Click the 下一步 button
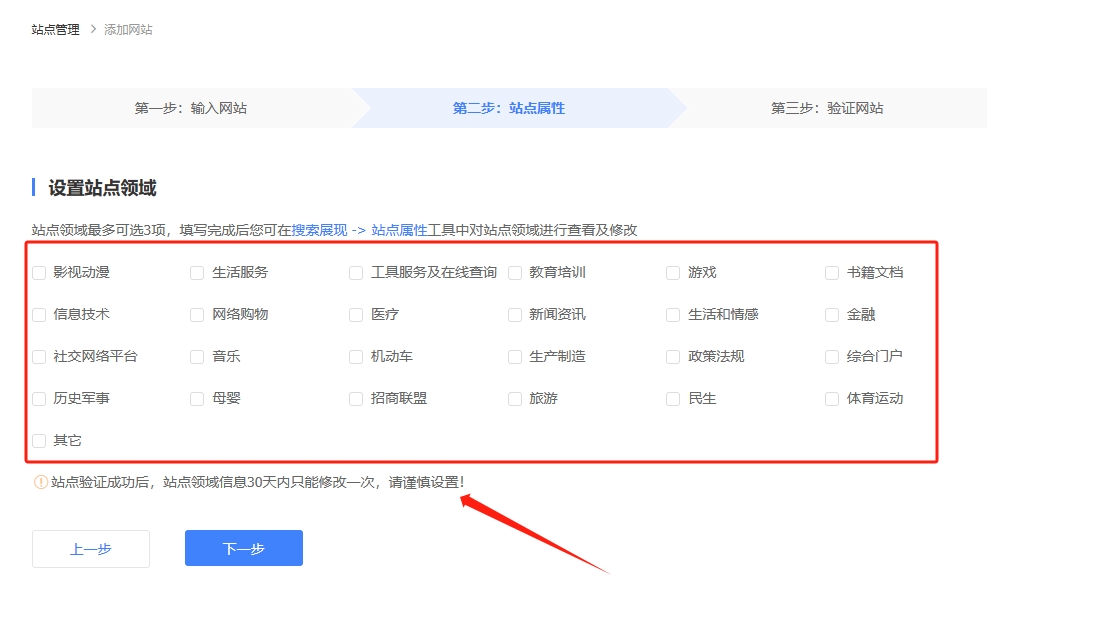Image resolution: width=1104 pixels, height=628 pixels. point(244,548)
